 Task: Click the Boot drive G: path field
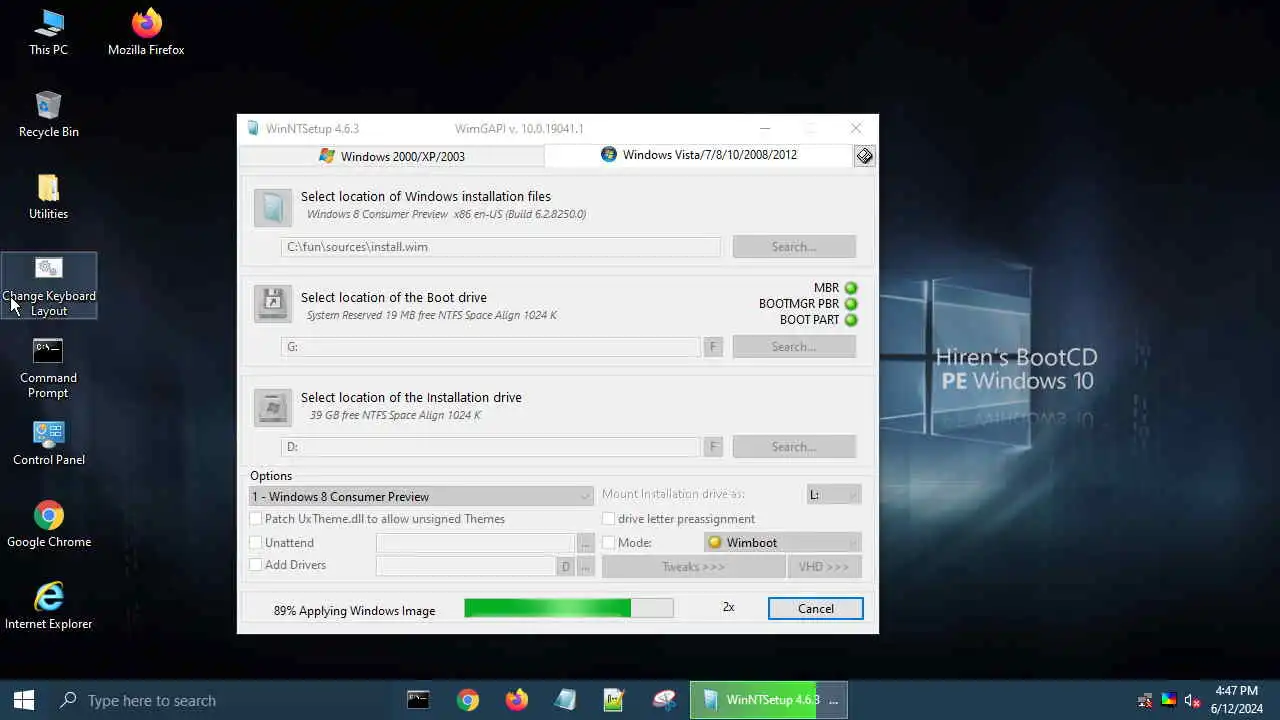490,347
